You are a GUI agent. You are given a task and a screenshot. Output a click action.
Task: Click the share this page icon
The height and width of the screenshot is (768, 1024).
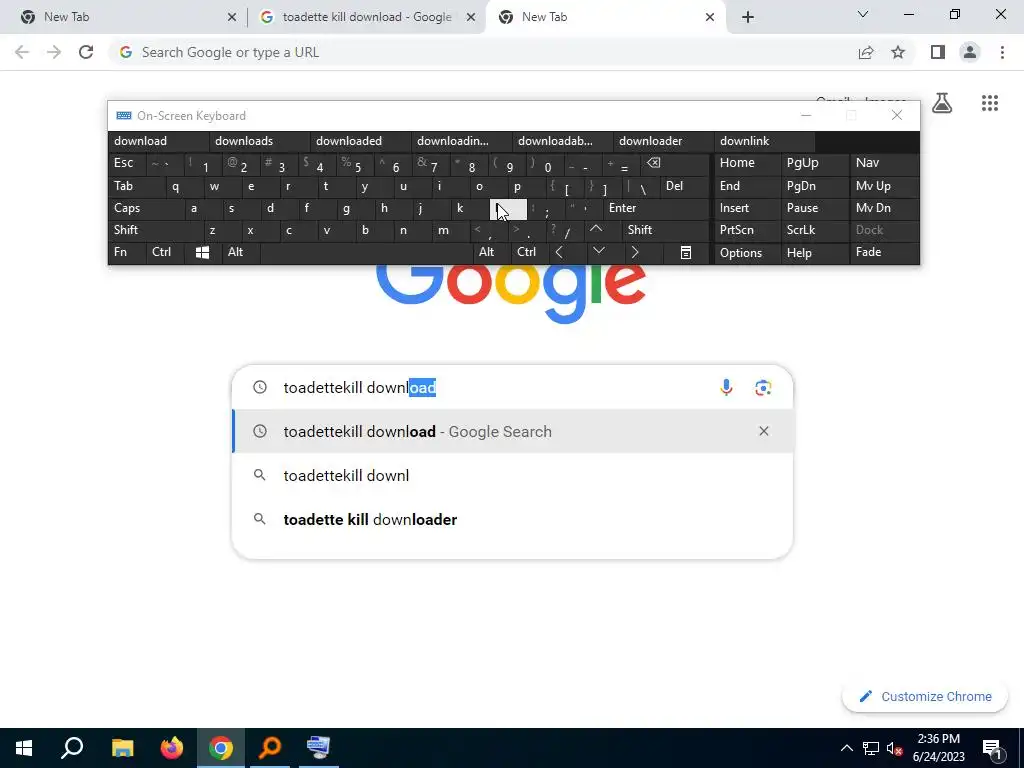click(866, 52)
